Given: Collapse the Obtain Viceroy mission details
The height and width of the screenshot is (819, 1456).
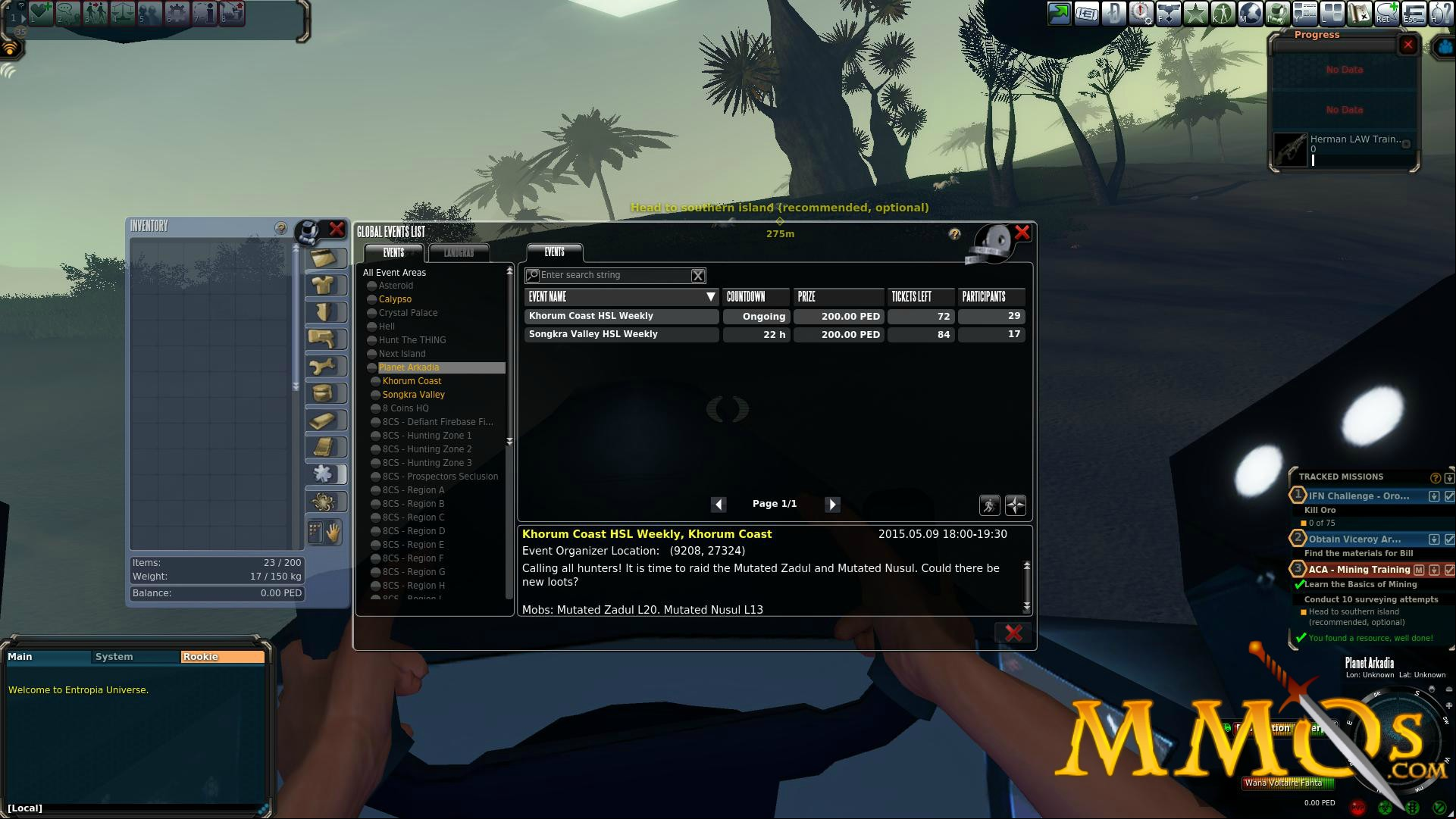Looking at the screenshot, I should 1434,539.
